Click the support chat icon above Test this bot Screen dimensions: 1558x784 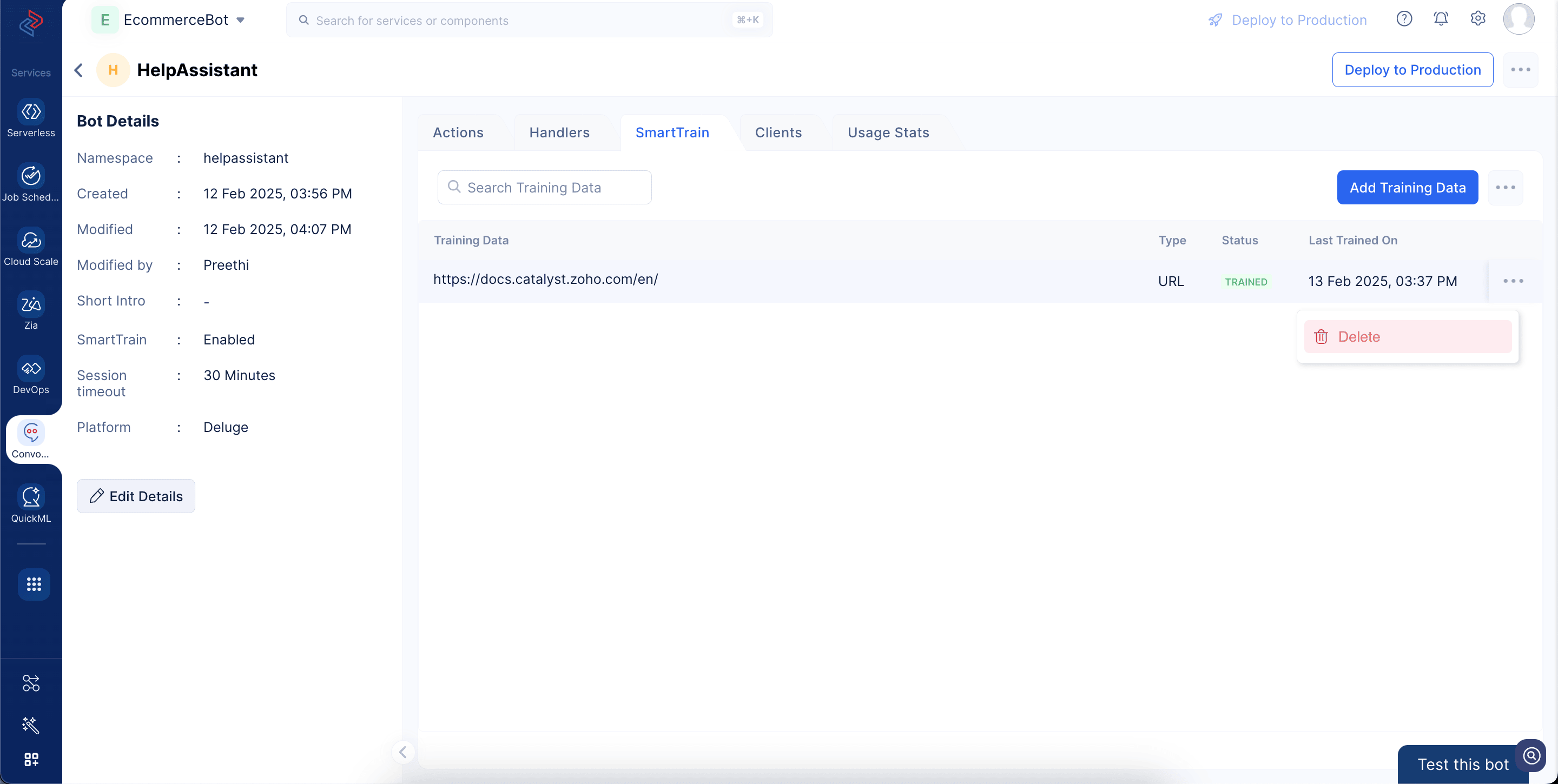point(1531,755)
